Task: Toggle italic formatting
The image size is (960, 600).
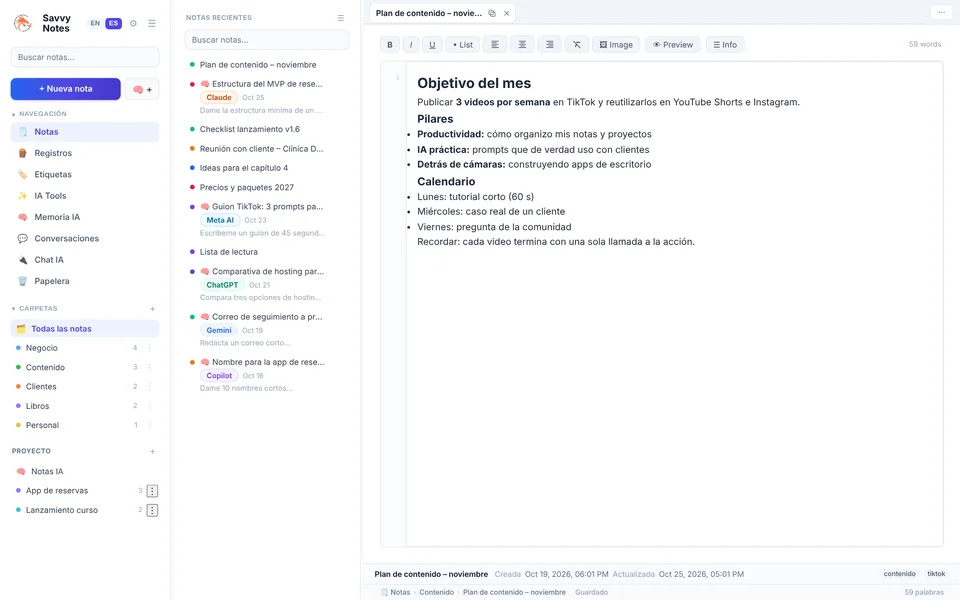Action: point(411,45)
